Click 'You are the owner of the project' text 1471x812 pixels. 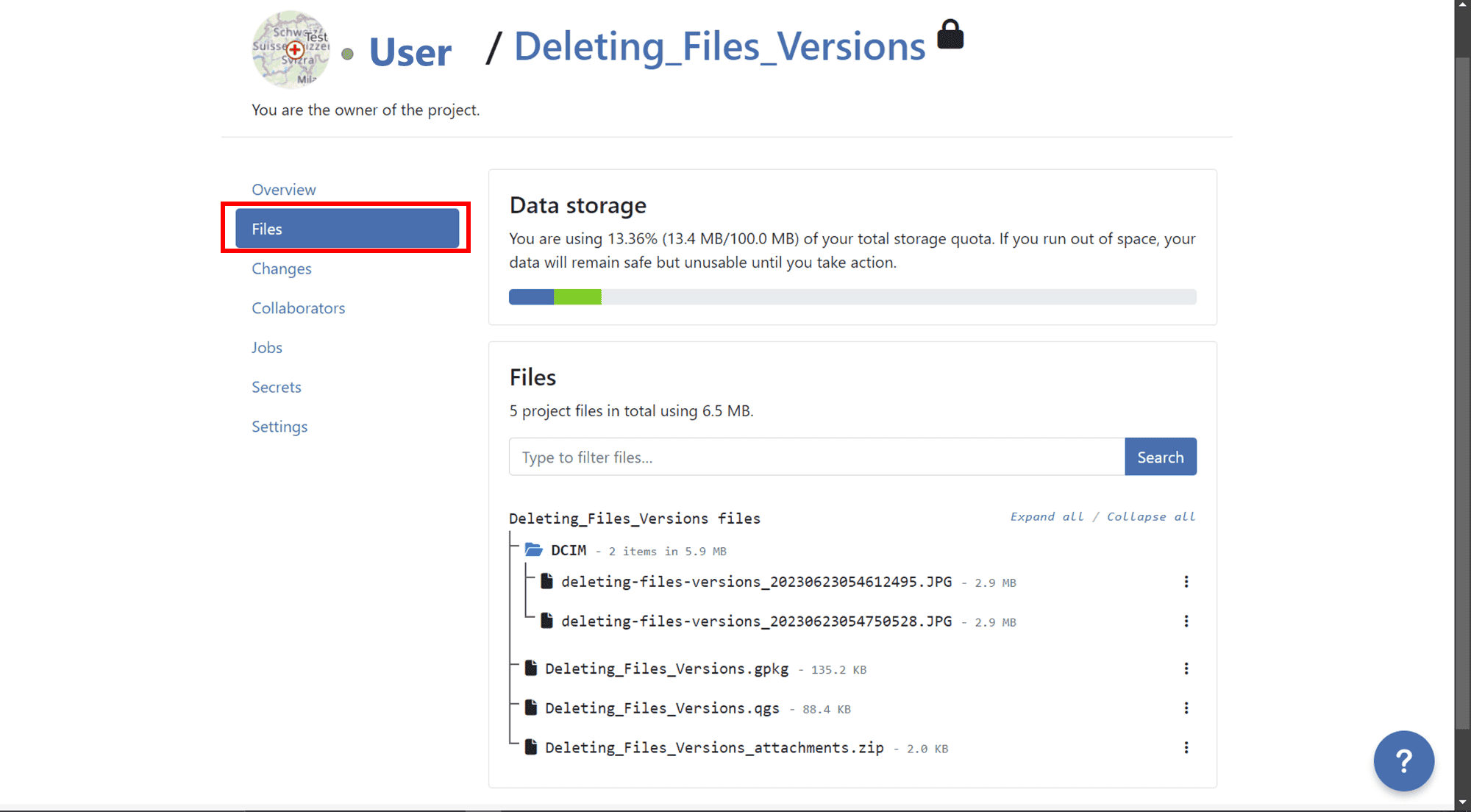(x=366, y=110)
